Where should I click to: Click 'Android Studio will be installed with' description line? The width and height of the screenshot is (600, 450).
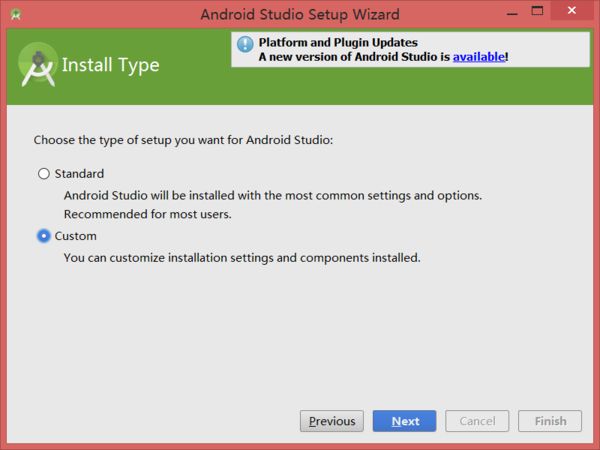[x=273, y=196]
